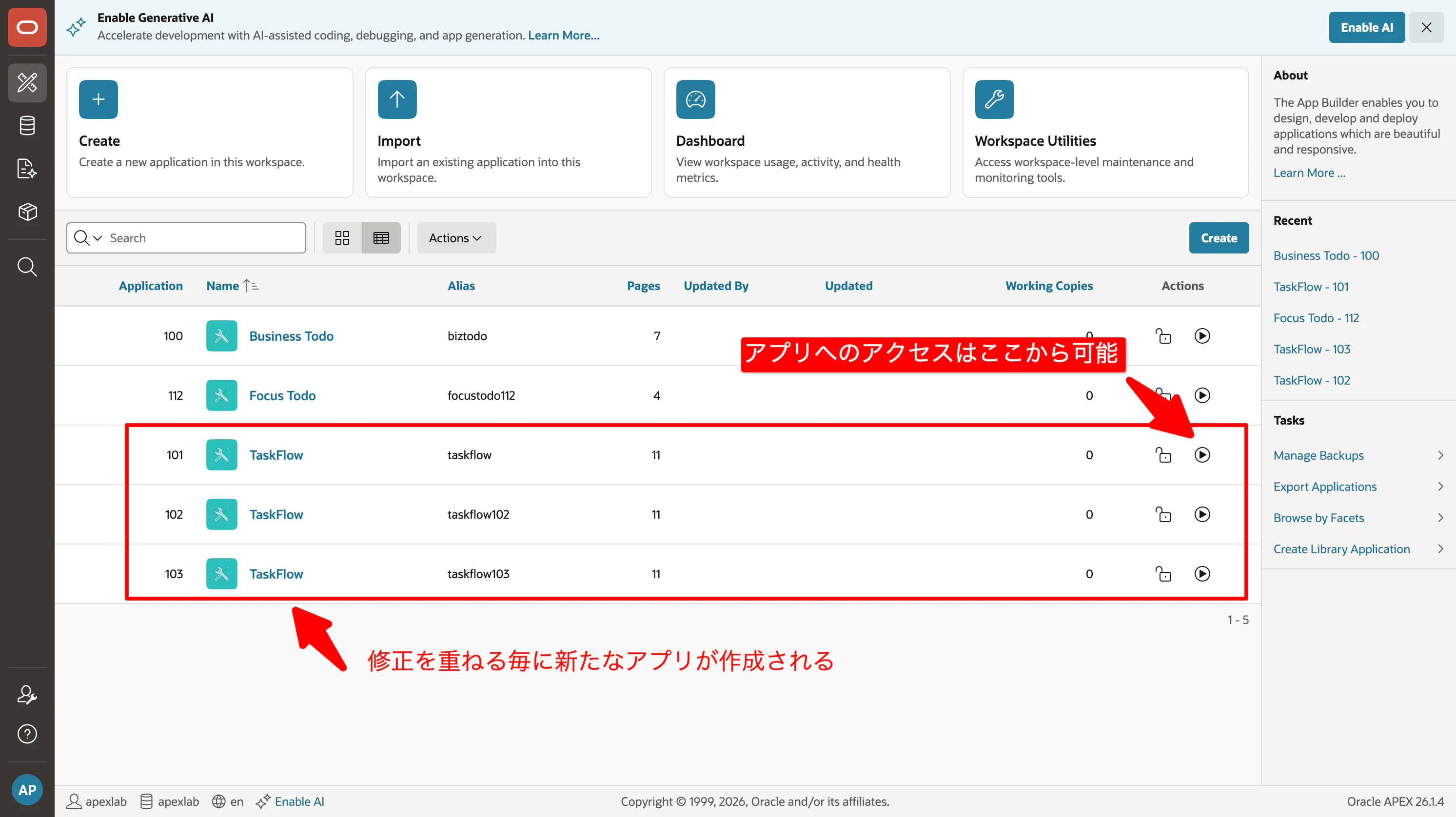Click the document-with-sparkle sidebar icon
This screenshot has height=817, width=1456.
[27, 168]
